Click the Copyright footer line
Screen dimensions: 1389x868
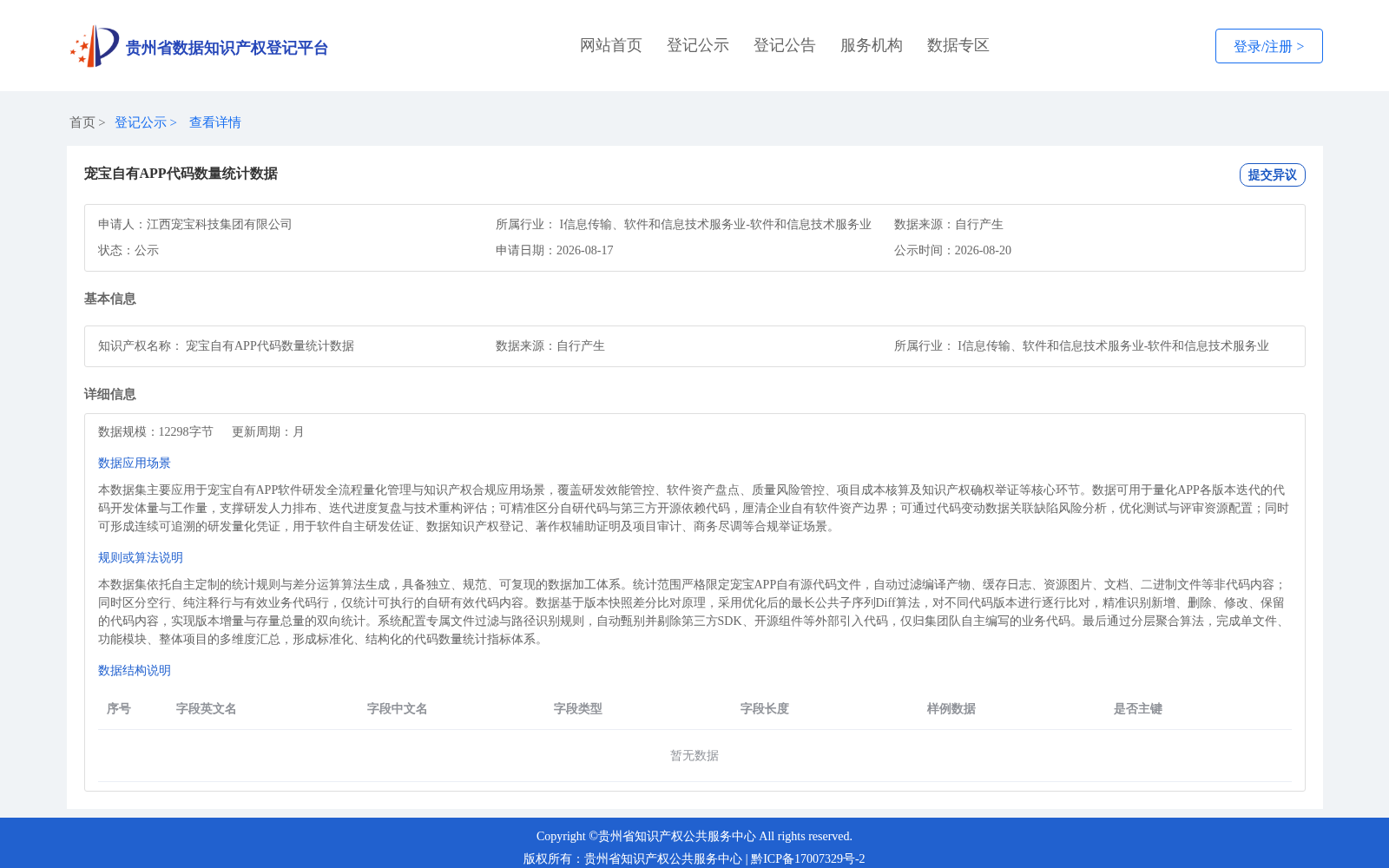(694, 836)
